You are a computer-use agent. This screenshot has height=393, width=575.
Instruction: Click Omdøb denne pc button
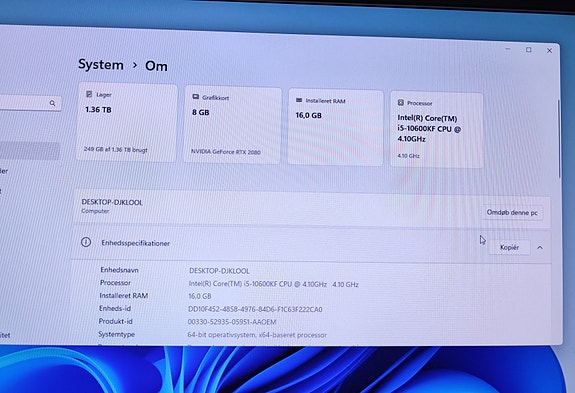tap(512, 213)
